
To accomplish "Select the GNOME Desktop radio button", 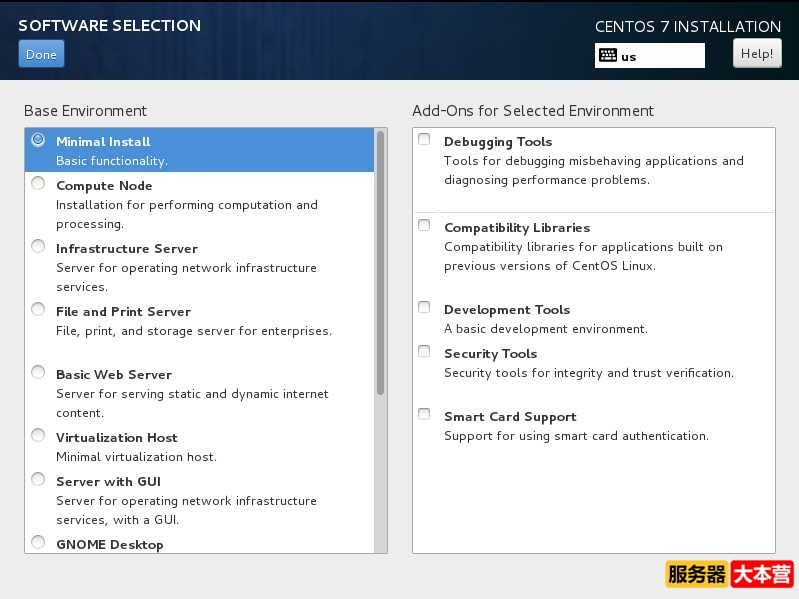I will [x=38, y=542].
